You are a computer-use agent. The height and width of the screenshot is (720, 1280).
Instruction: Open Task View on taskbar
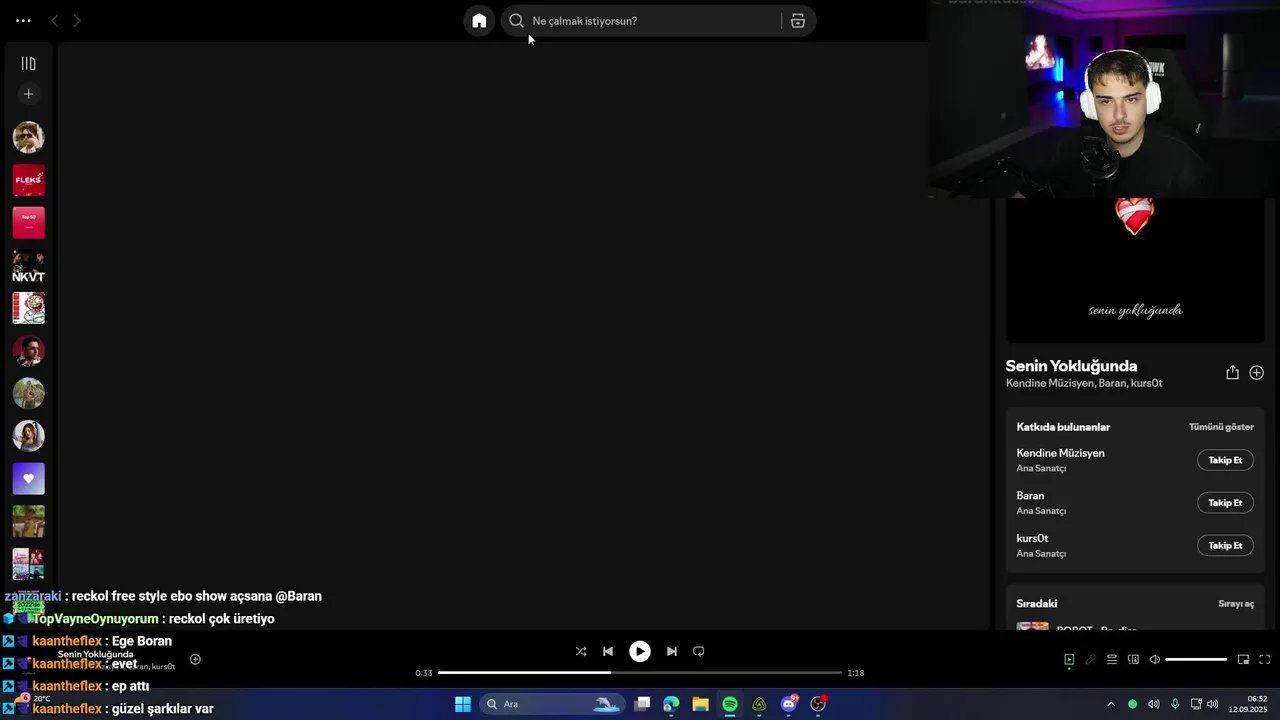tap(643, 704)
